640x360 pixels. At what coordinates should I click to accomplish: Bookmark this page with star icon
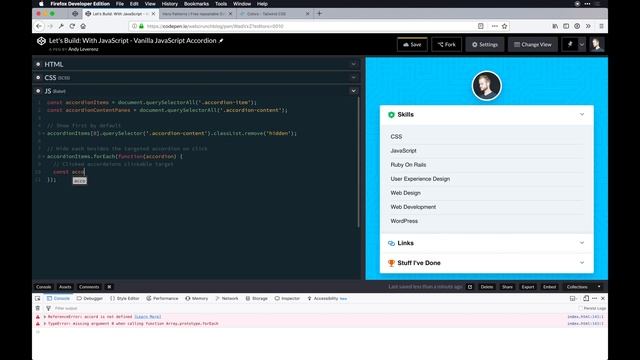click(504, 26)
